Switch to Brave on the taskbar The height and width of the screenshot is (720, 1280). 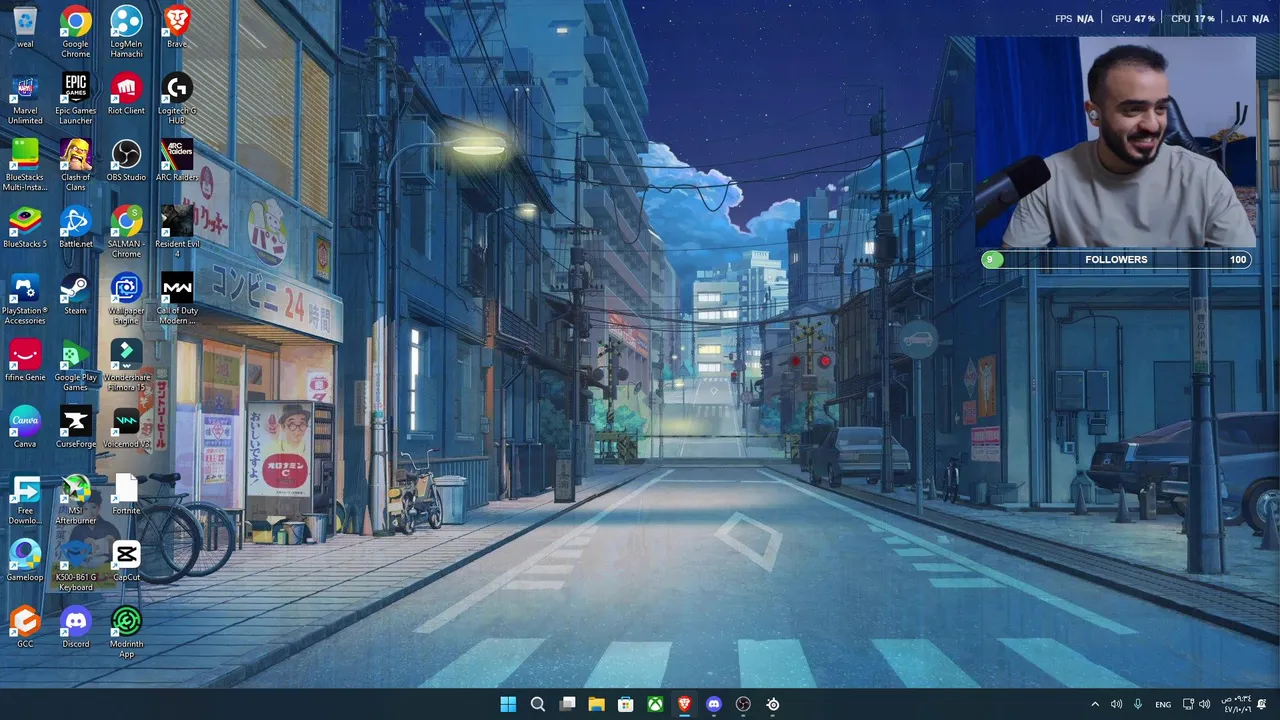pyautogui.click(x=684, y=704)
